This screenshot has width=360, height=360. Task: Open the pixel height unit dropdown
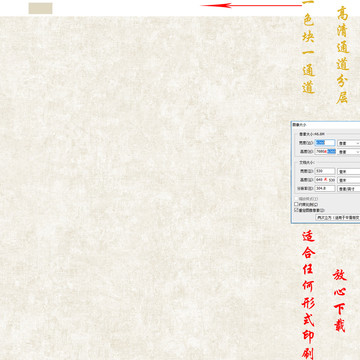coord(349,152)
